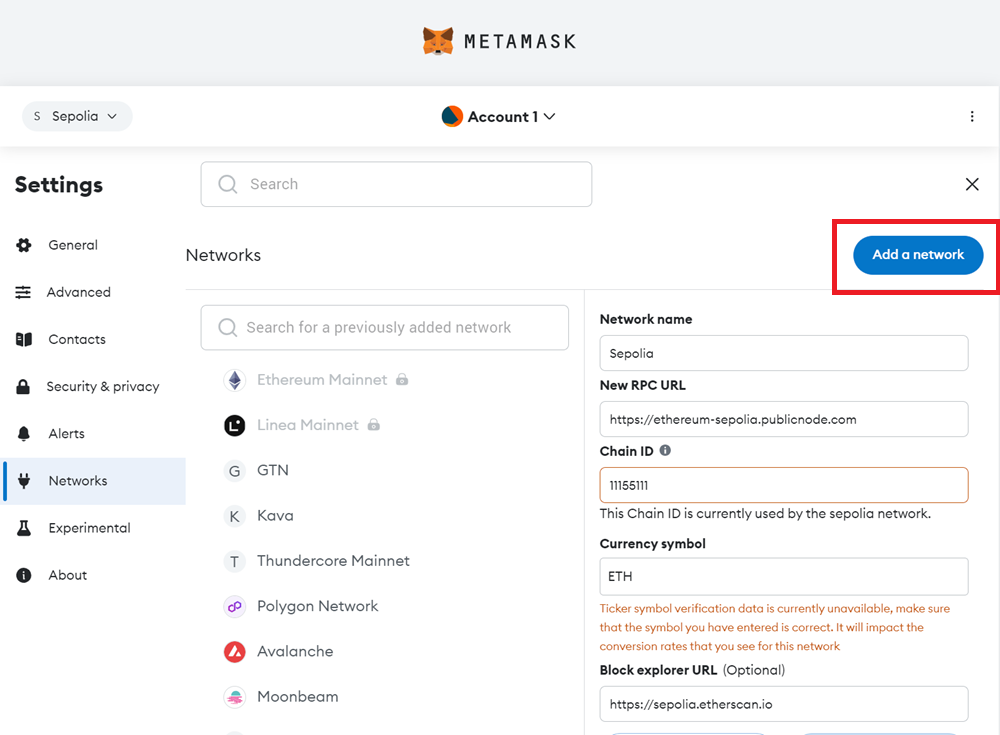Click the About info icon

pos(24,575)
